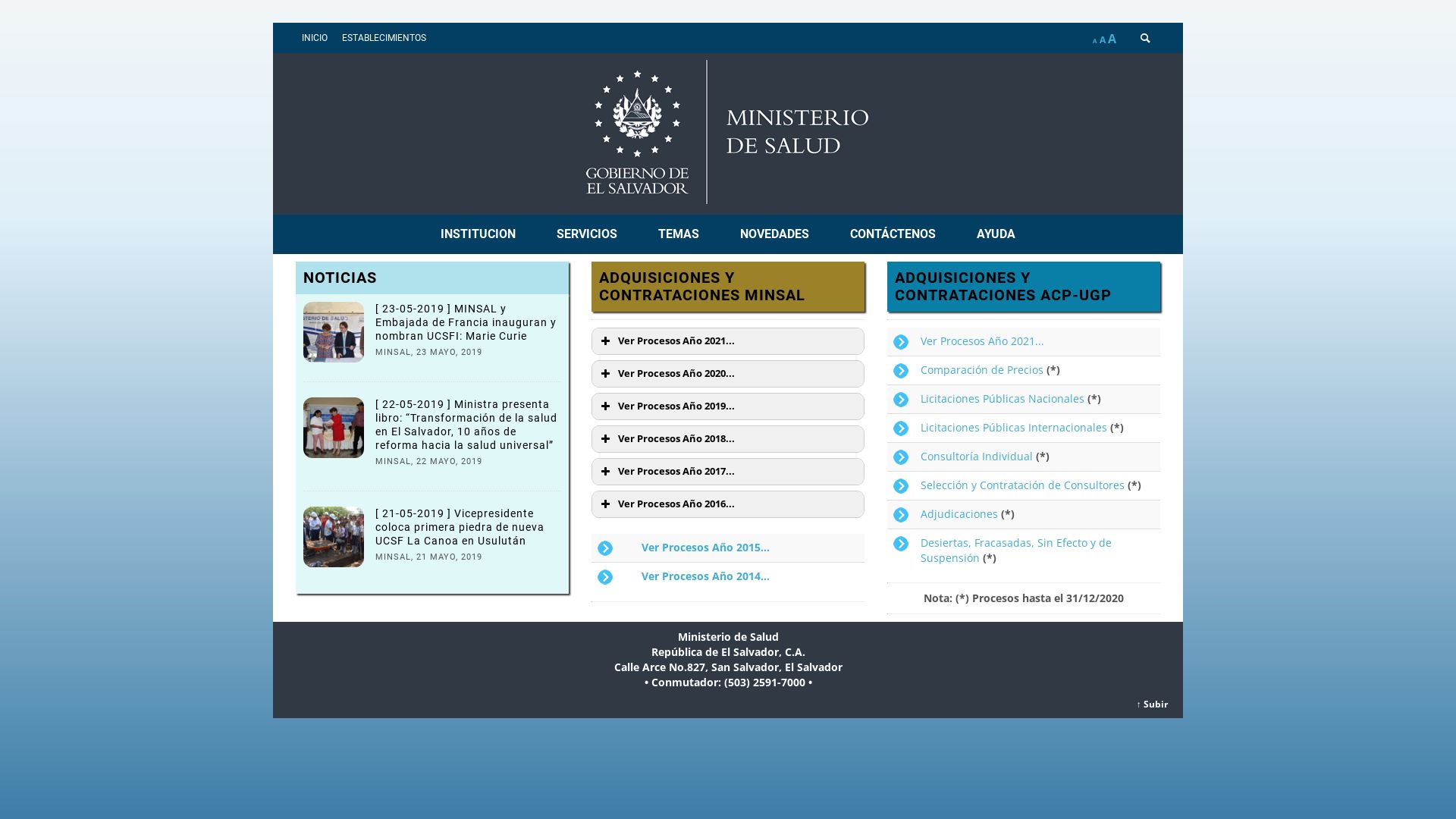The width and height of the screenshot is (1456, 819).
Task: Open the Adjudicaciones link
Action: point(959,514)
